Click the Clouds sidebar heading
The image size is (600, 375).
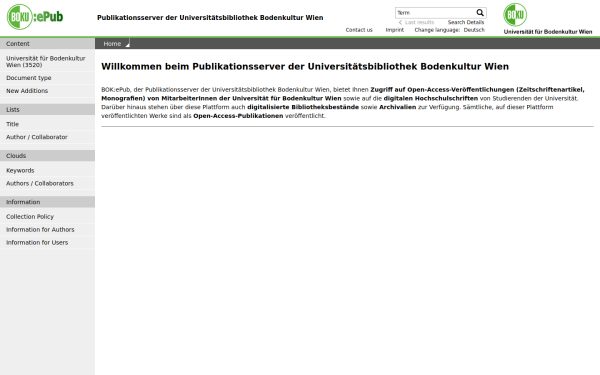coord(47,156)
